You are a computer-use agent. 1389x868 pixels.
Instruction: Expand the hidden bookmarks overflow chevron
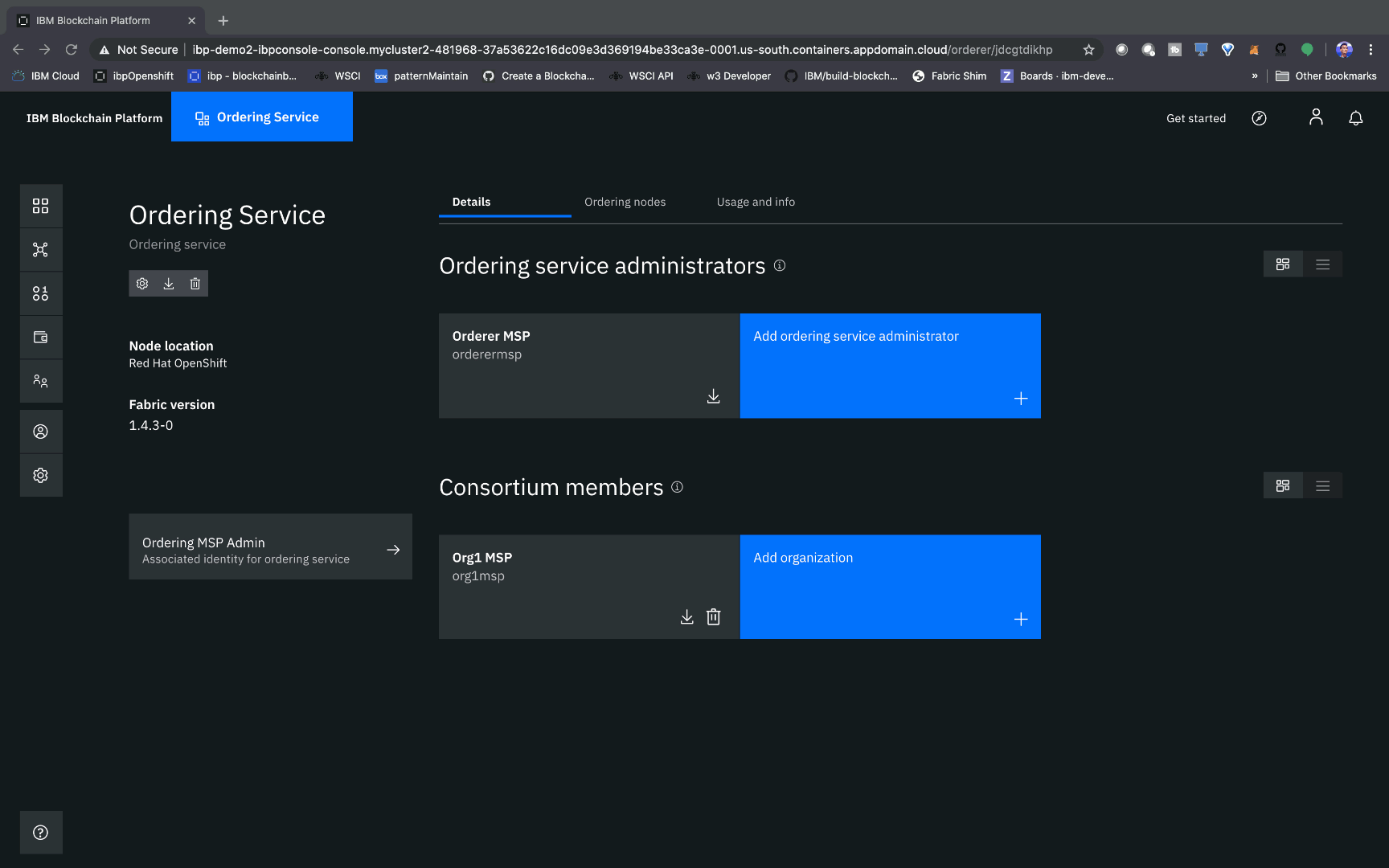[1255, 76]
